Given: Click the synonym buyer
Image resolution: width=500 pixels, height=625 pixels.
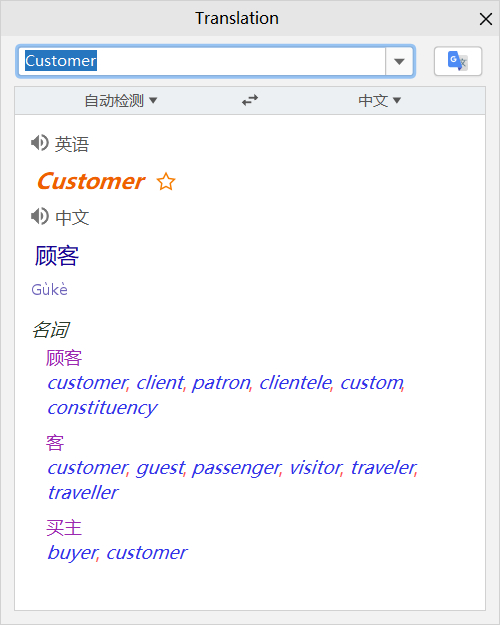Looking at the screenshot, I should [x=72, y=553].
